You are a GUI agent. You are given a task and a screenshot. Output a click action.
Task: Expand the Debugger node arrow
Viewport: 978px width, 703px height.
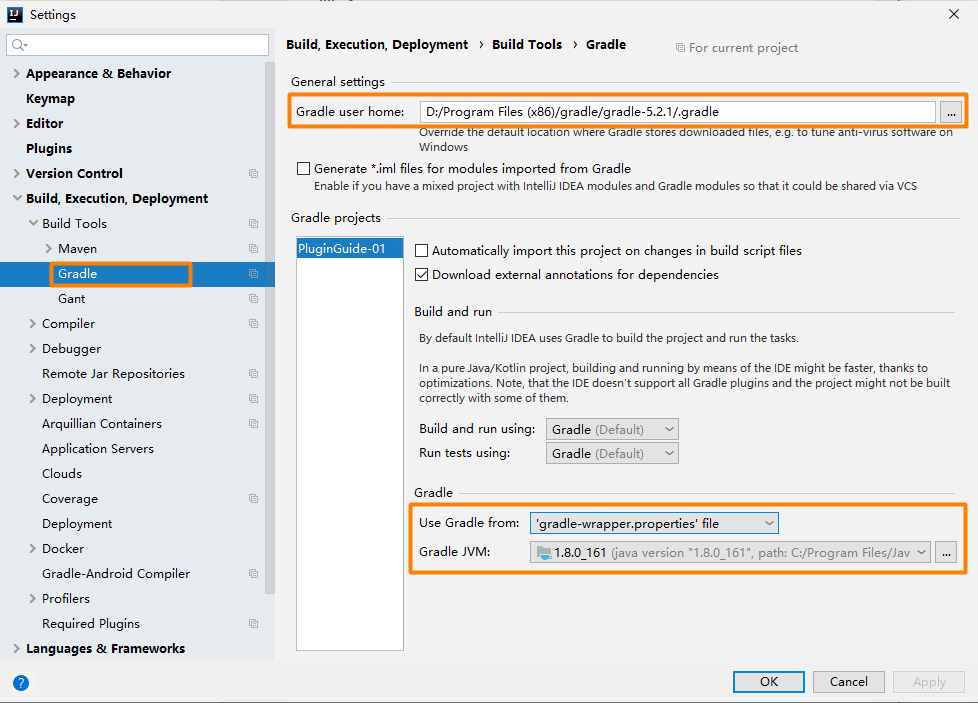(33, 349)
